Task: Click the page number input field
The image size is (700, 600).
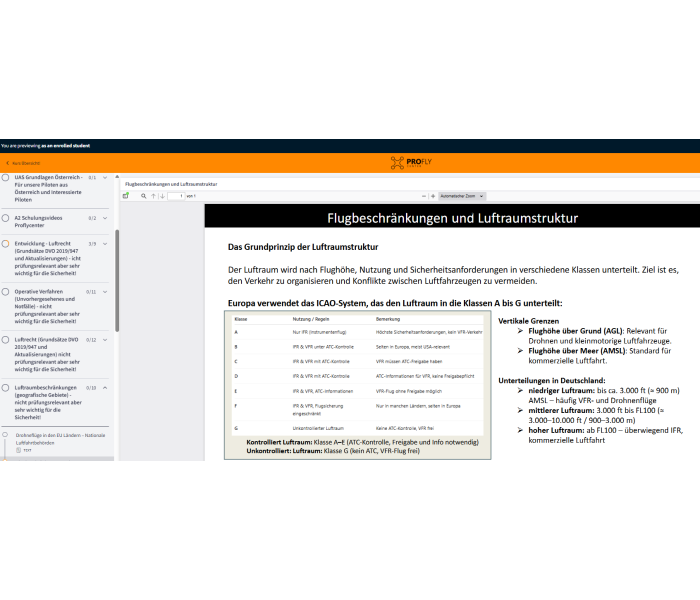Action: point(176,196)
